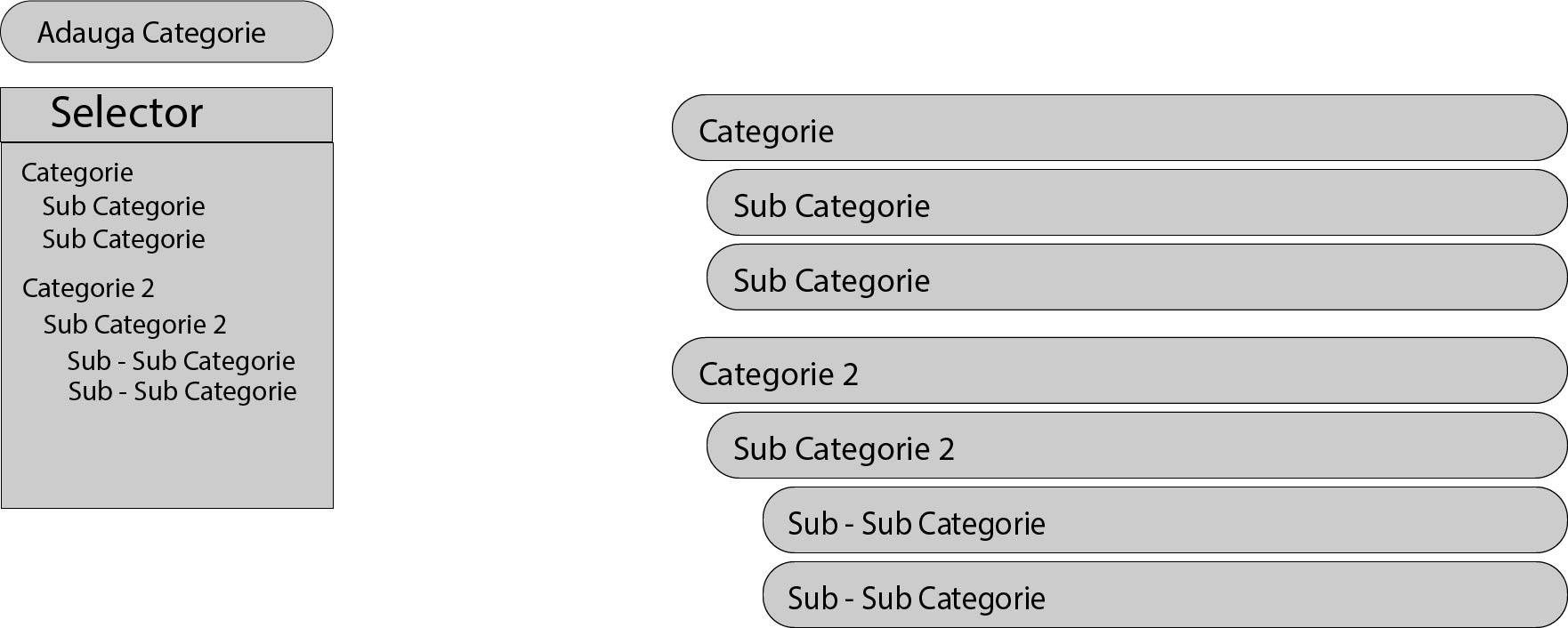Click the upper Sub - Sub Categorie bar
The width and height of the screenshot is (1568, 628).
click(1164, 519)
